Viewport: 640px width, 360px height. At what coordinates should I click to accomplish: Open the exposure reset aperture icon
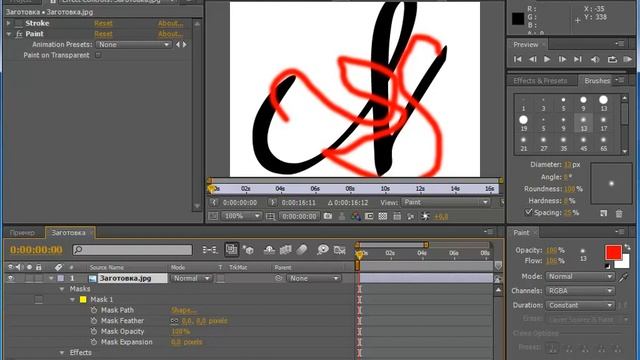pyautogui.click(x=425, y=216)
